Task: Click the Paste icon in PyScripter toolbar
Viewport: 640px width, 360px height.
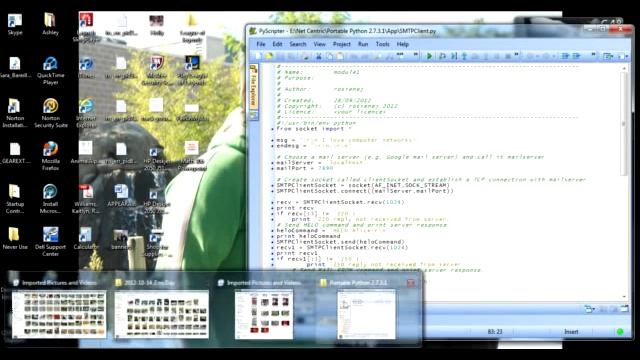Action: click(340, 56)
